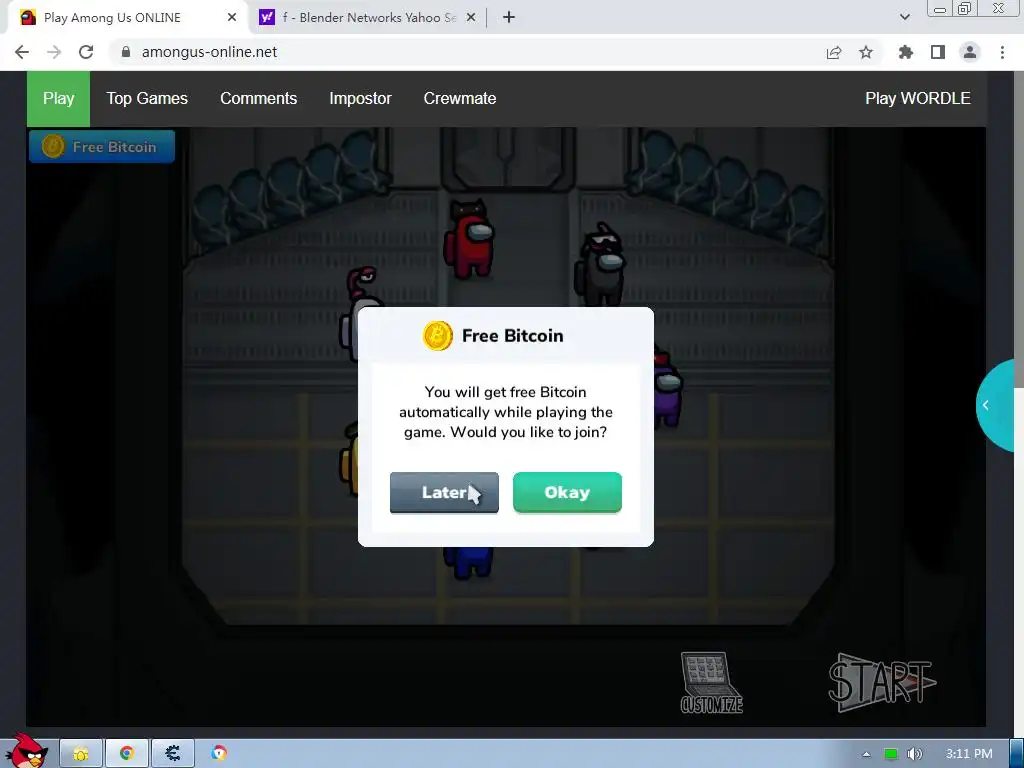Bookmark this page with the star icon
Image resolution: width=1024 pixels, height=768 pixels.
(x=866, y=52)
